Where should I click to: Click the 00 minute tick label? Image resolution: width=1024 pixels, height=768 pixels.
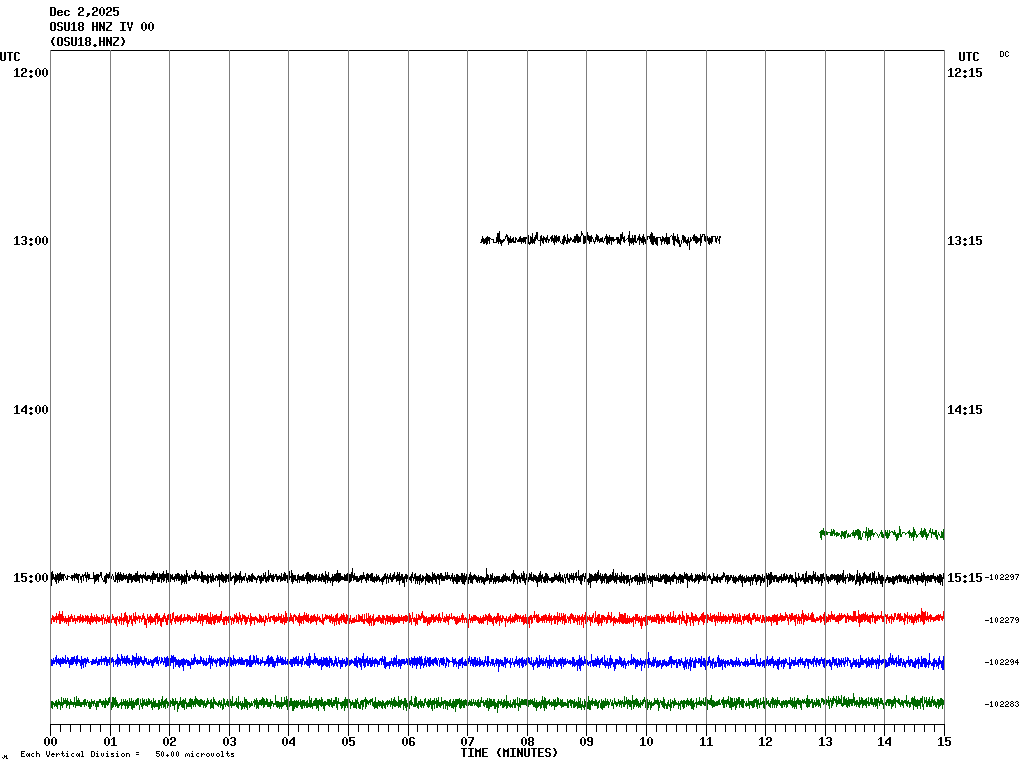coord(50,742)
